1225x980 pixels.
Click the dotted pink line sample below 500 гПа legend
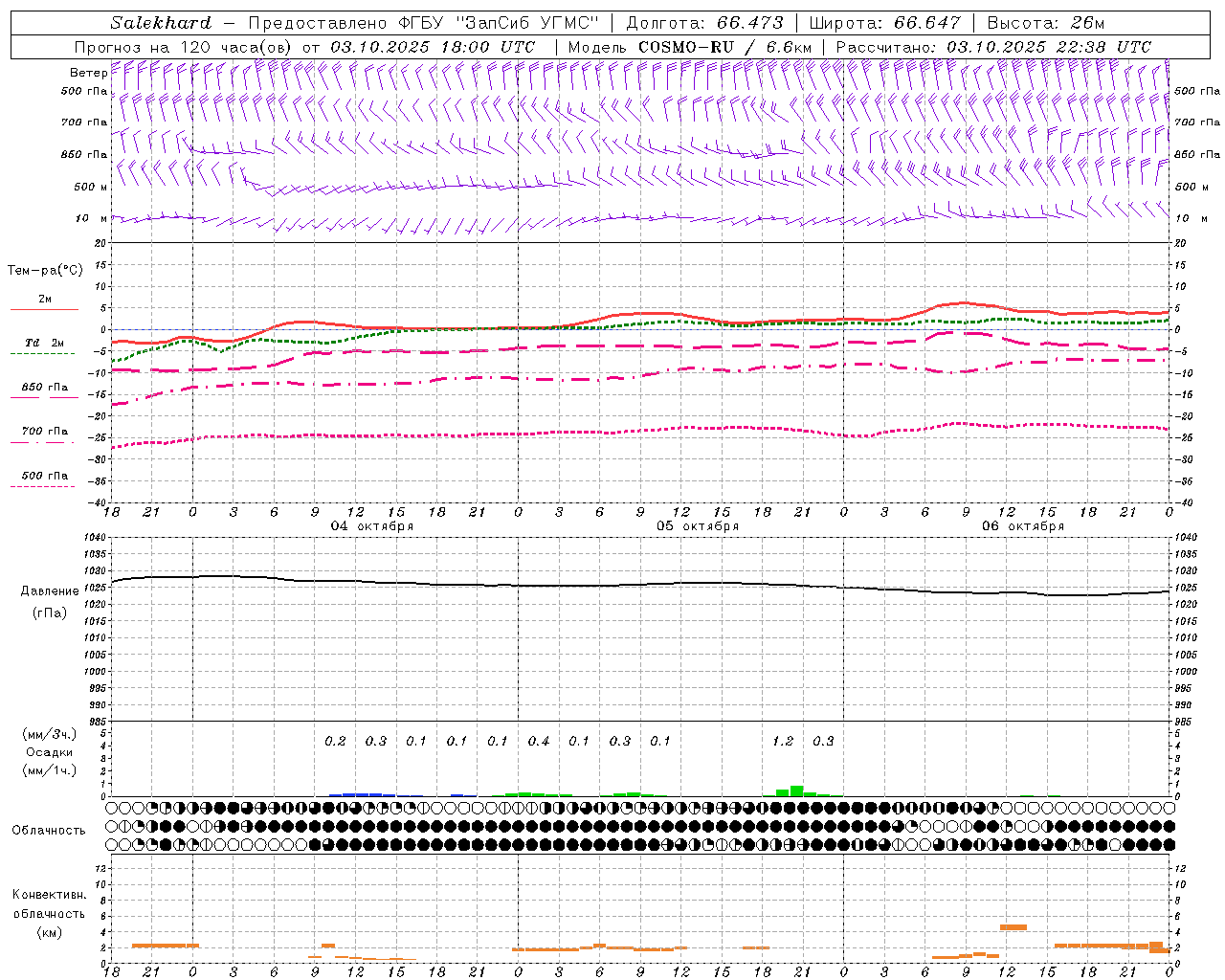tap(42, 486)
